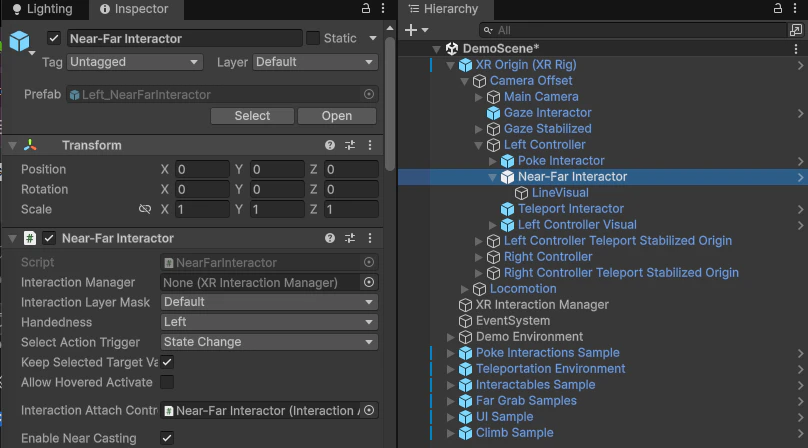Disable the Near-Far Interactor component checkbox
The height and width of the screenshot is (448, 808).
point(49,238)
